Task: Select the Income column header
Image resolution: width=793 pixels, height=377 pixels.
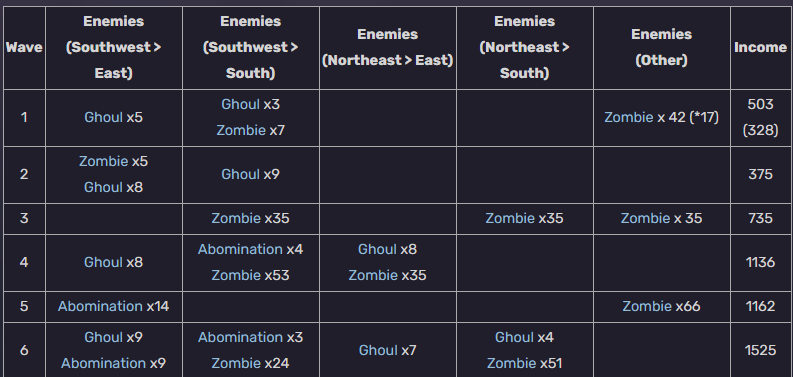Action: (760, 48)
